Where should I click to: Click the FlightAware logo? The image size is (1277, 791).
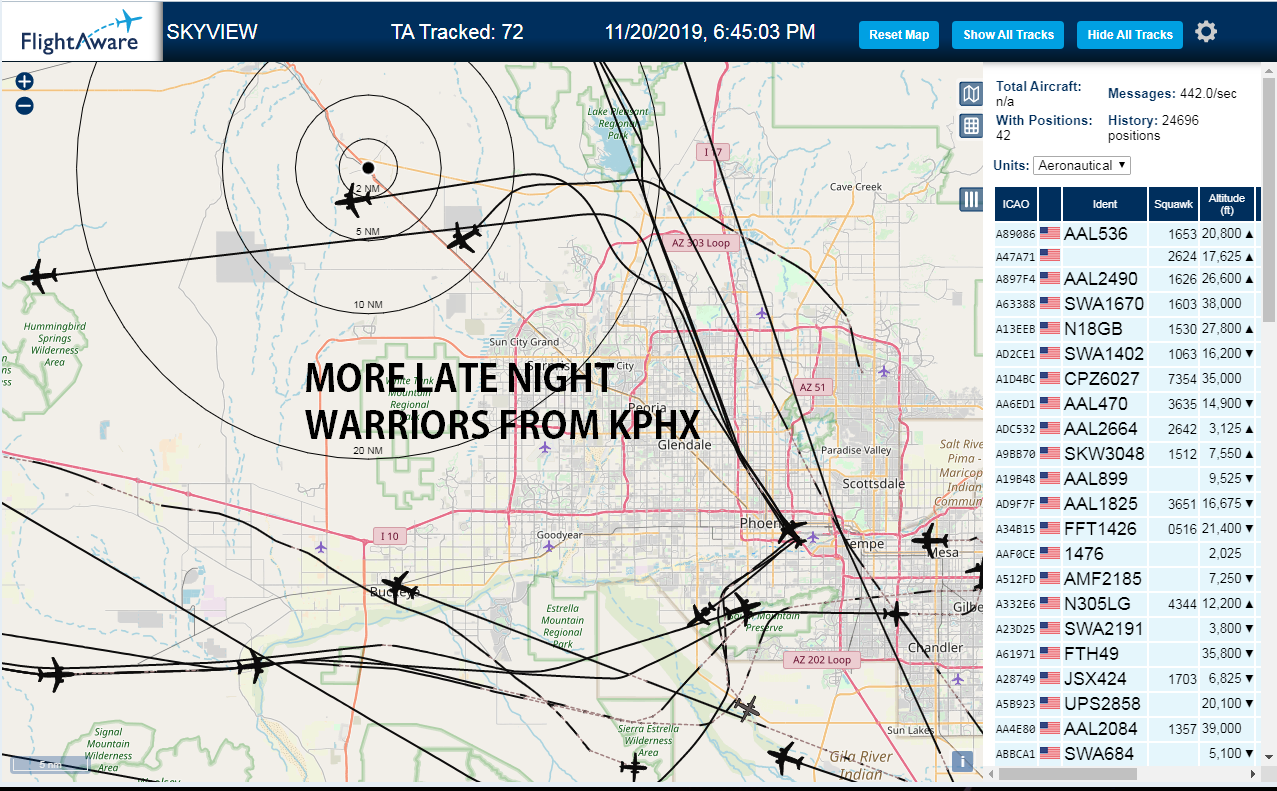tap(82, 32)
